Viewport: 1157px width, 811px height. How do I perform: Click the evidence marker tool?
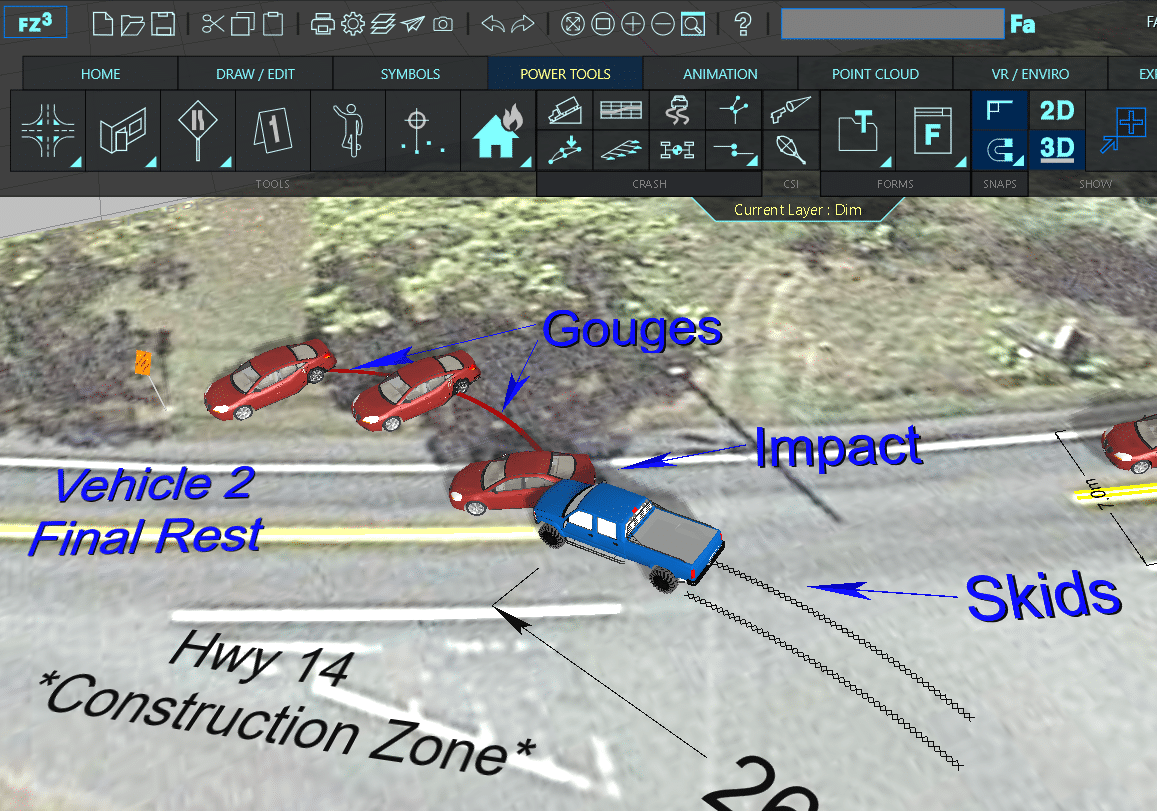[272, 131]
